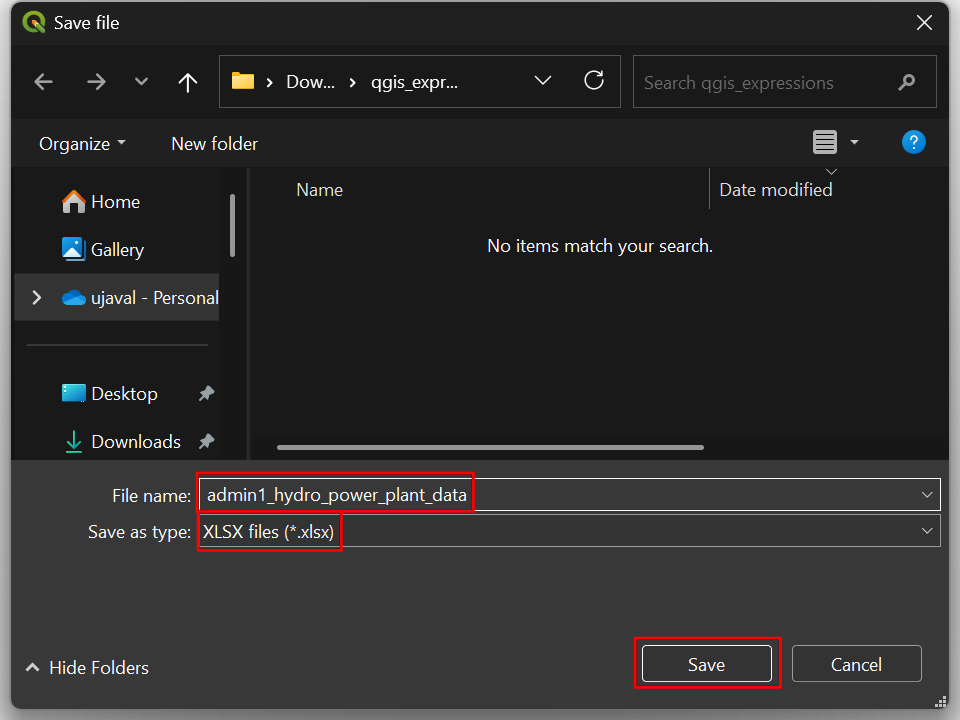The image size is (960, 720).
Task: Click the folder icon in address bar
Action: click(243, 81)
